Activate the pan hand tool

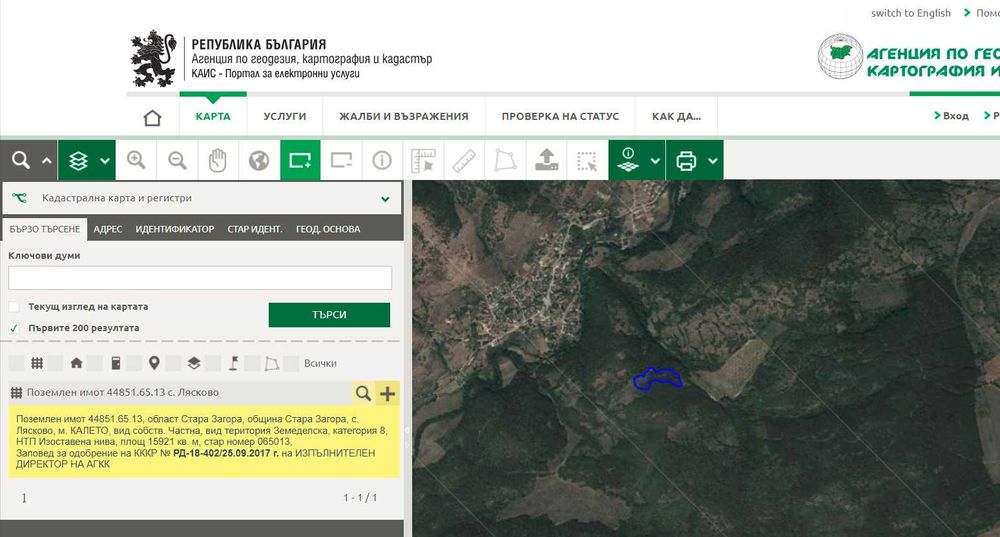(217, 160)
